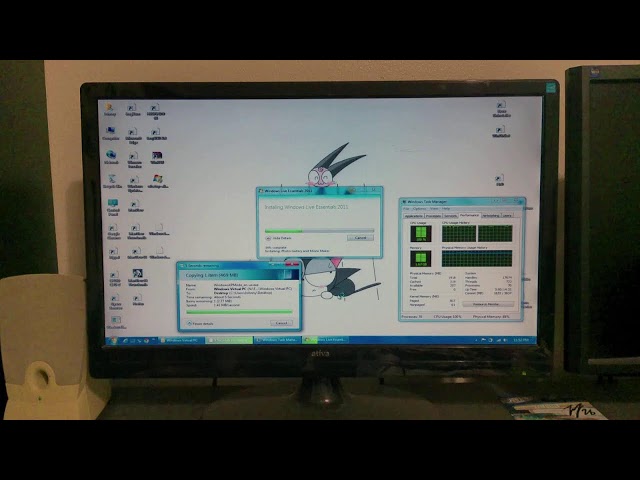This screenshot has height=480, width=640.
Task: Switch to the green copy-progress taskbar button
Action: pyautogui.click(x=229, y=340)
